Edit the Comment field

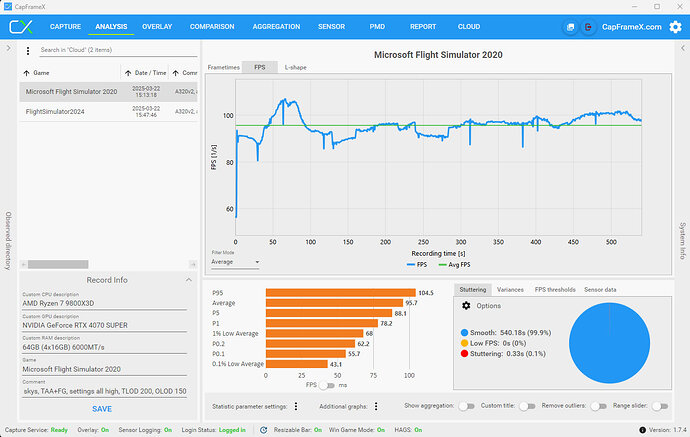point(104,391)
